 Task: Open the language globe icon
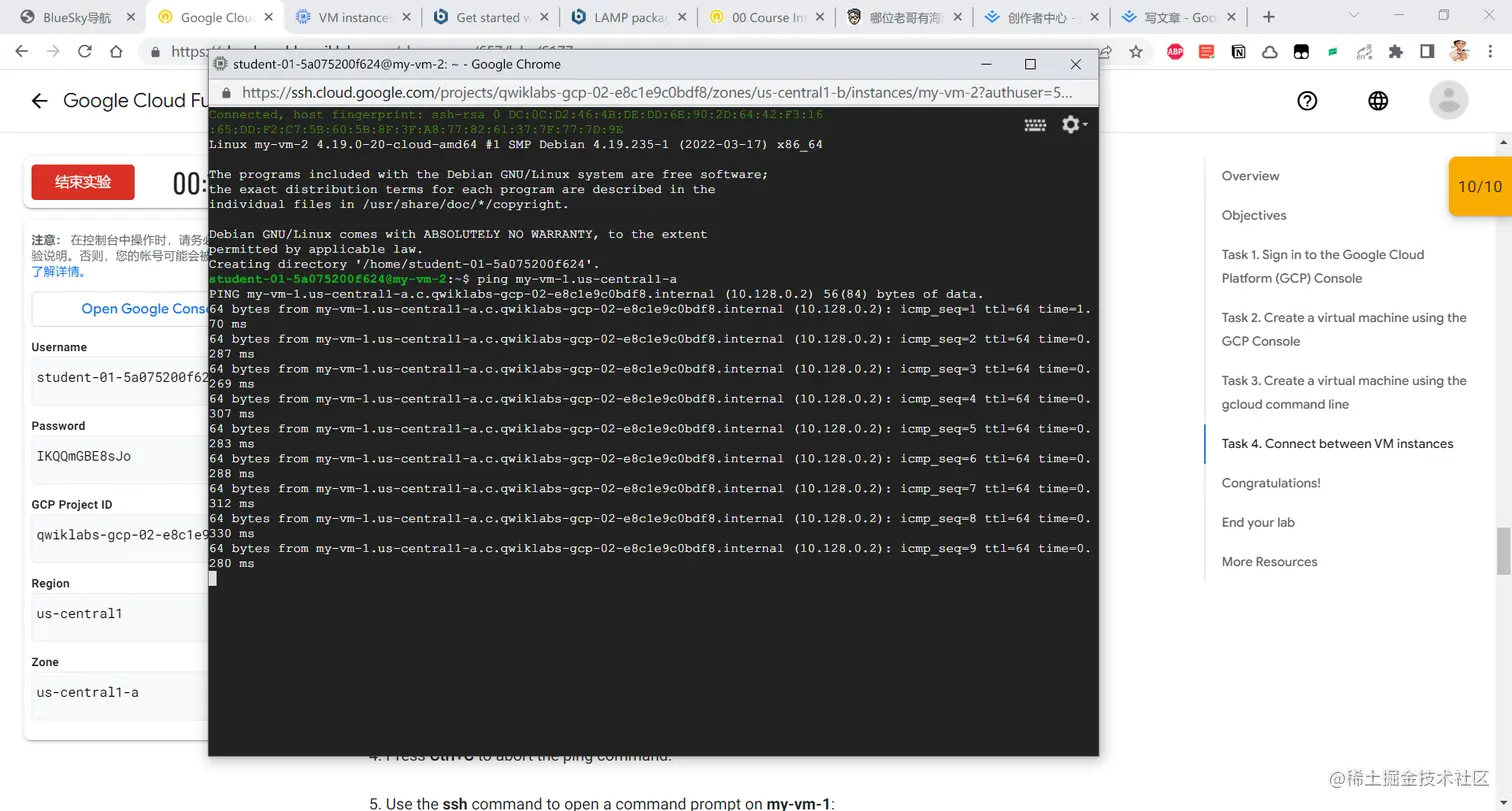[x=1378, y=100]
